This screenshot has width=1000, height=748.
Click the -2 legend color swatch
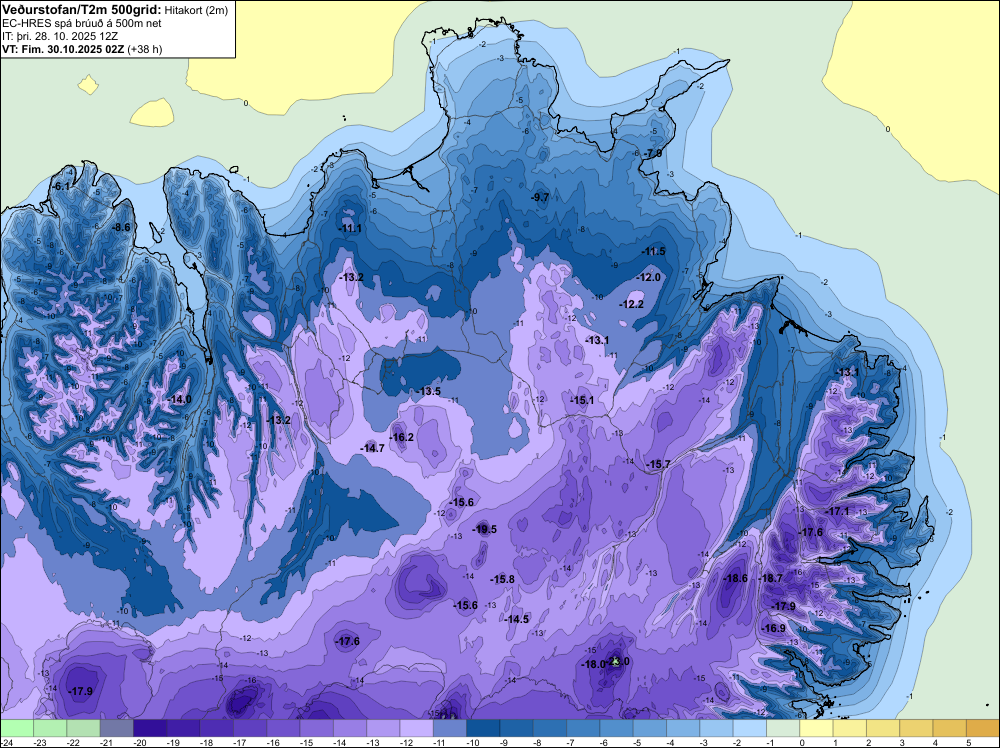(x=749, y=728)
